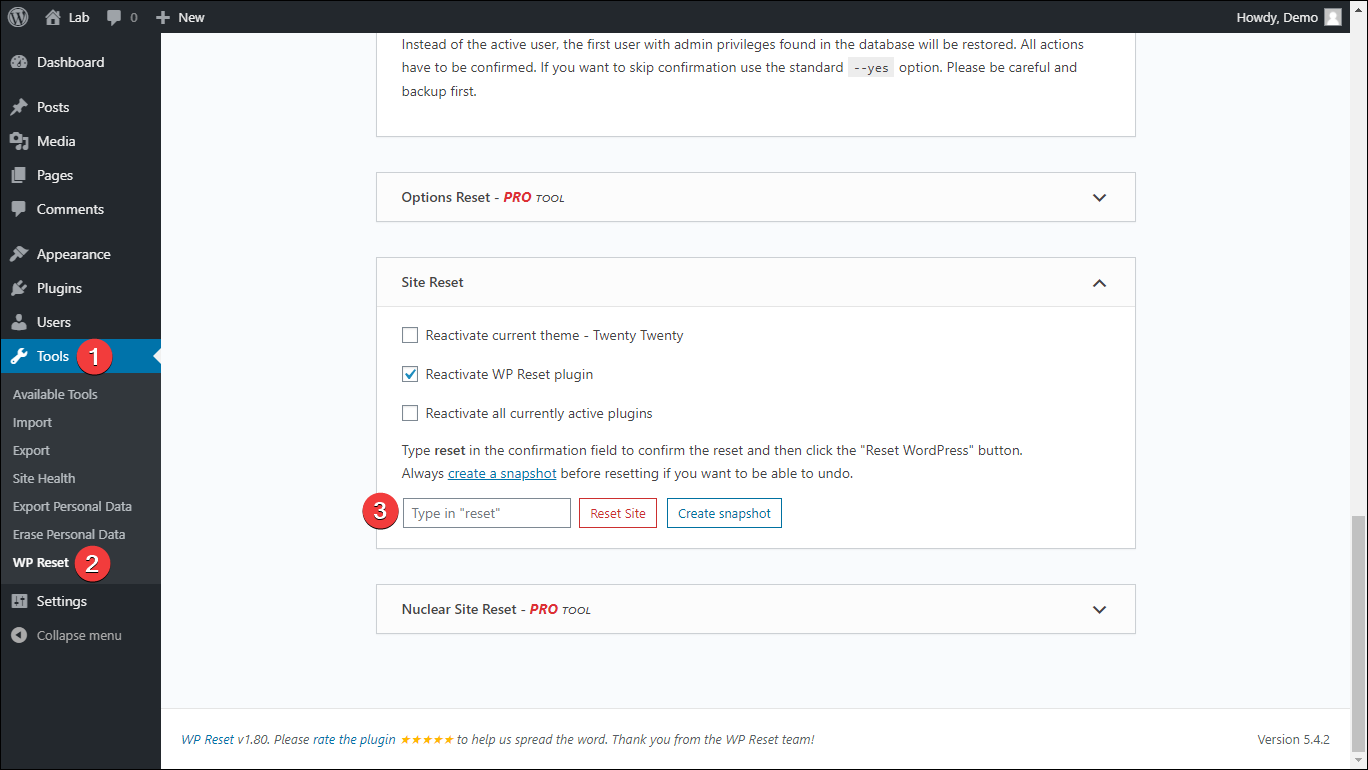Click Nuclear Site Reset - PRO tool title
This screenshot has width=1368, height=770.
tap(496, 609)
